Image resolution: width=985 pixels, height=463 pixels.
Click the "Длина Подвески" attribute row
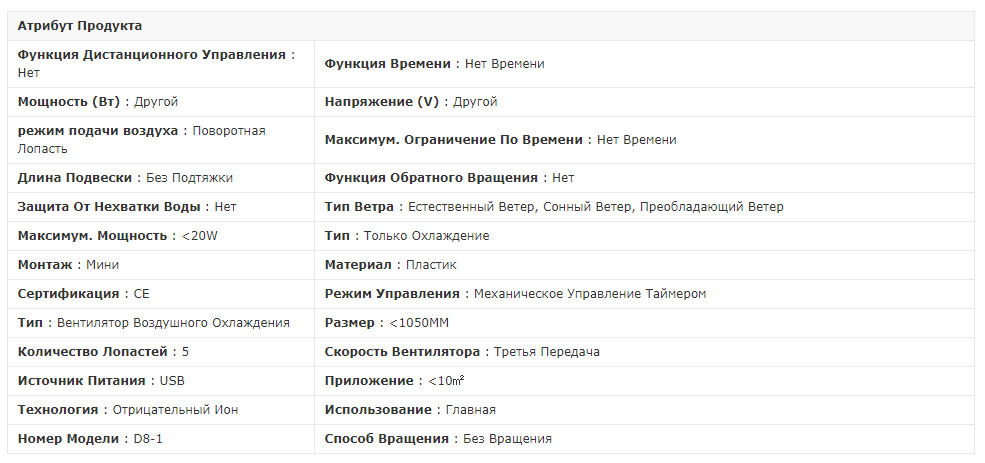point(75,178)
